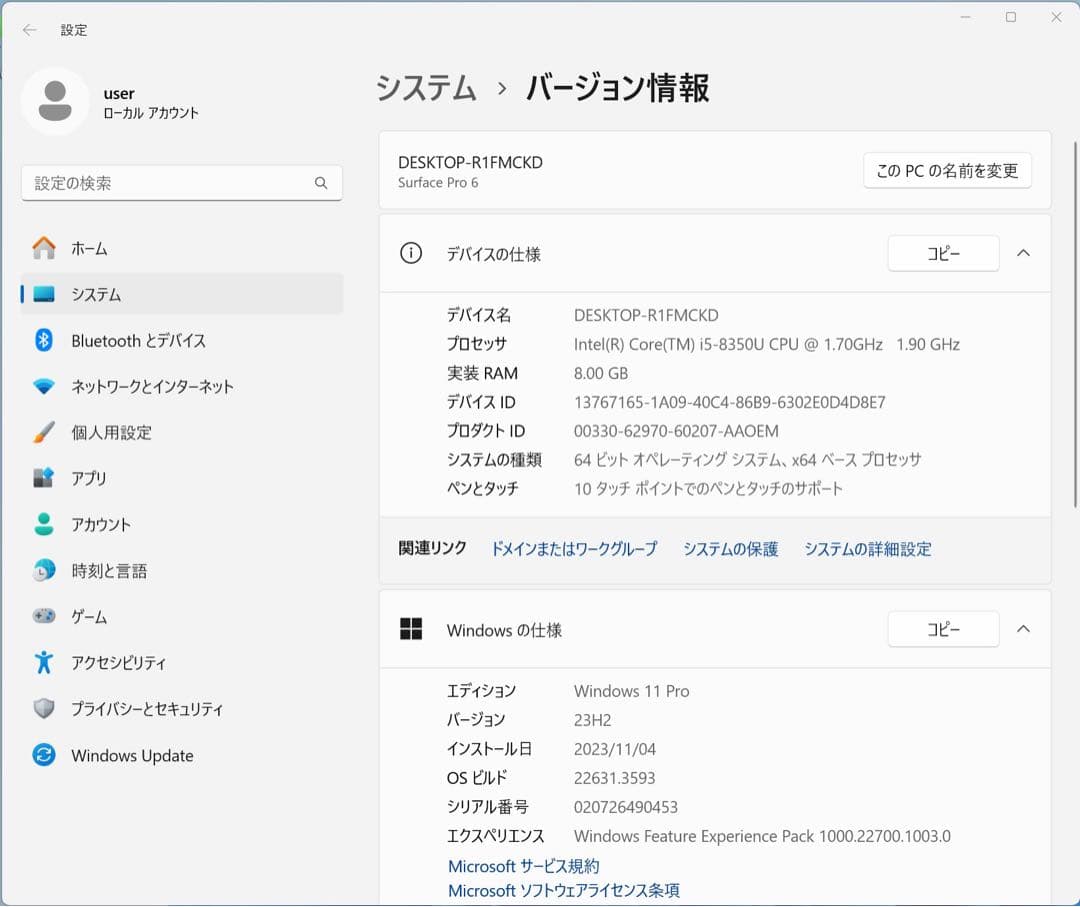Screen dimensions: 1080x907
Task: Click the 設定の検索 search field
Action: coord(181,183)
